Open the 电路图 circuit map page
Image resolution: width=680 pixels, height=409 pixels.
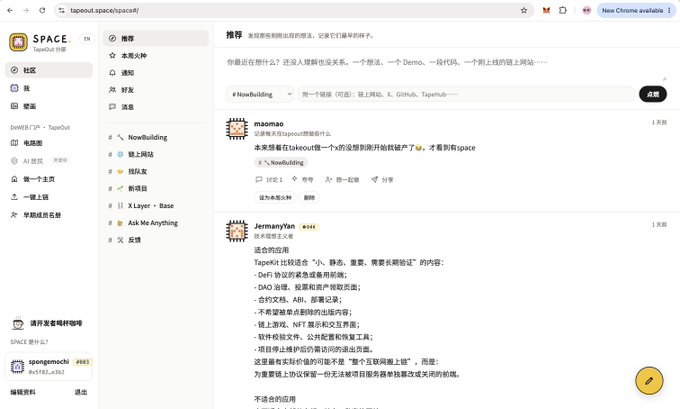(x=49, y=143)
